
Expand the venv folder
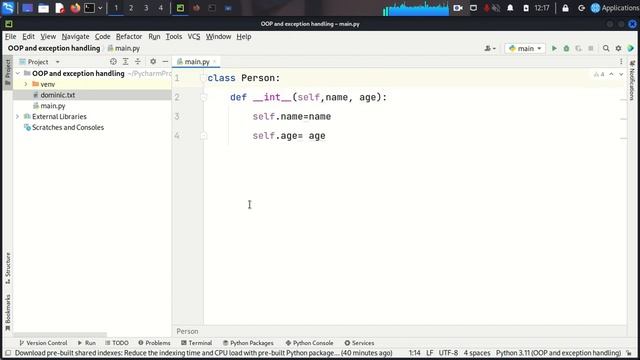click(x=26, y=84)
